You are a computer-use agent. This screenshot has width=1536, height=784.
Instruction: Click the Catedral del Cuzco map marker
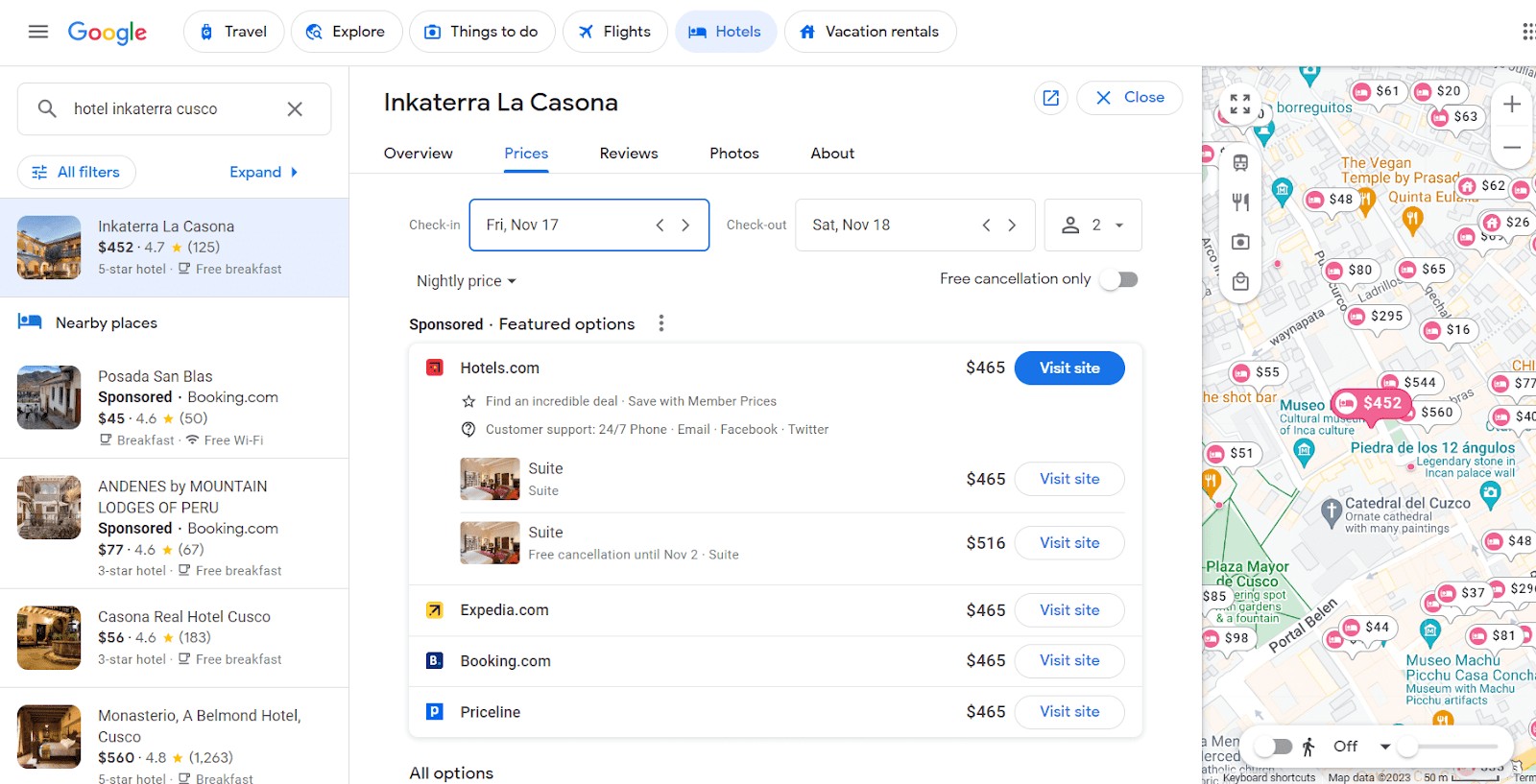[1330, 511]
